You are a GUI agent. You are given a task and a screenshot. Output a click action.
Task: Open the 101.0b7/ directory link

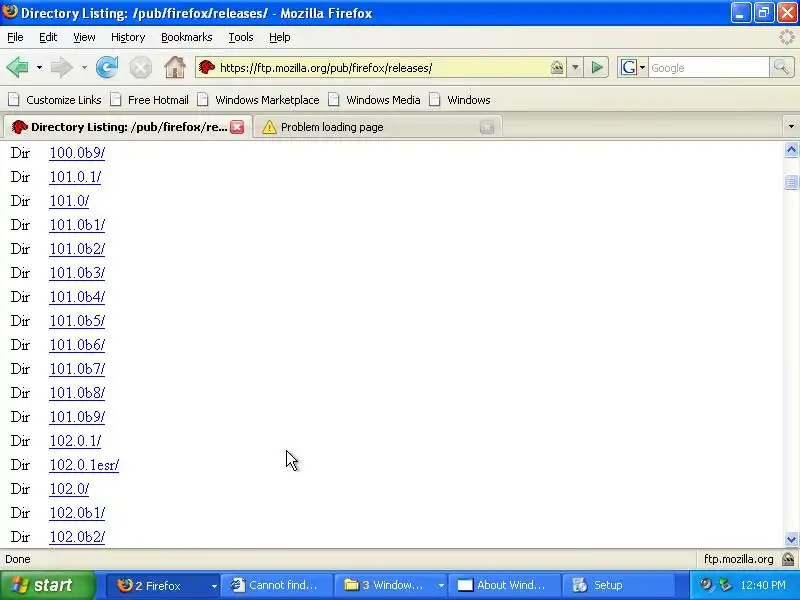pos(77,368)
